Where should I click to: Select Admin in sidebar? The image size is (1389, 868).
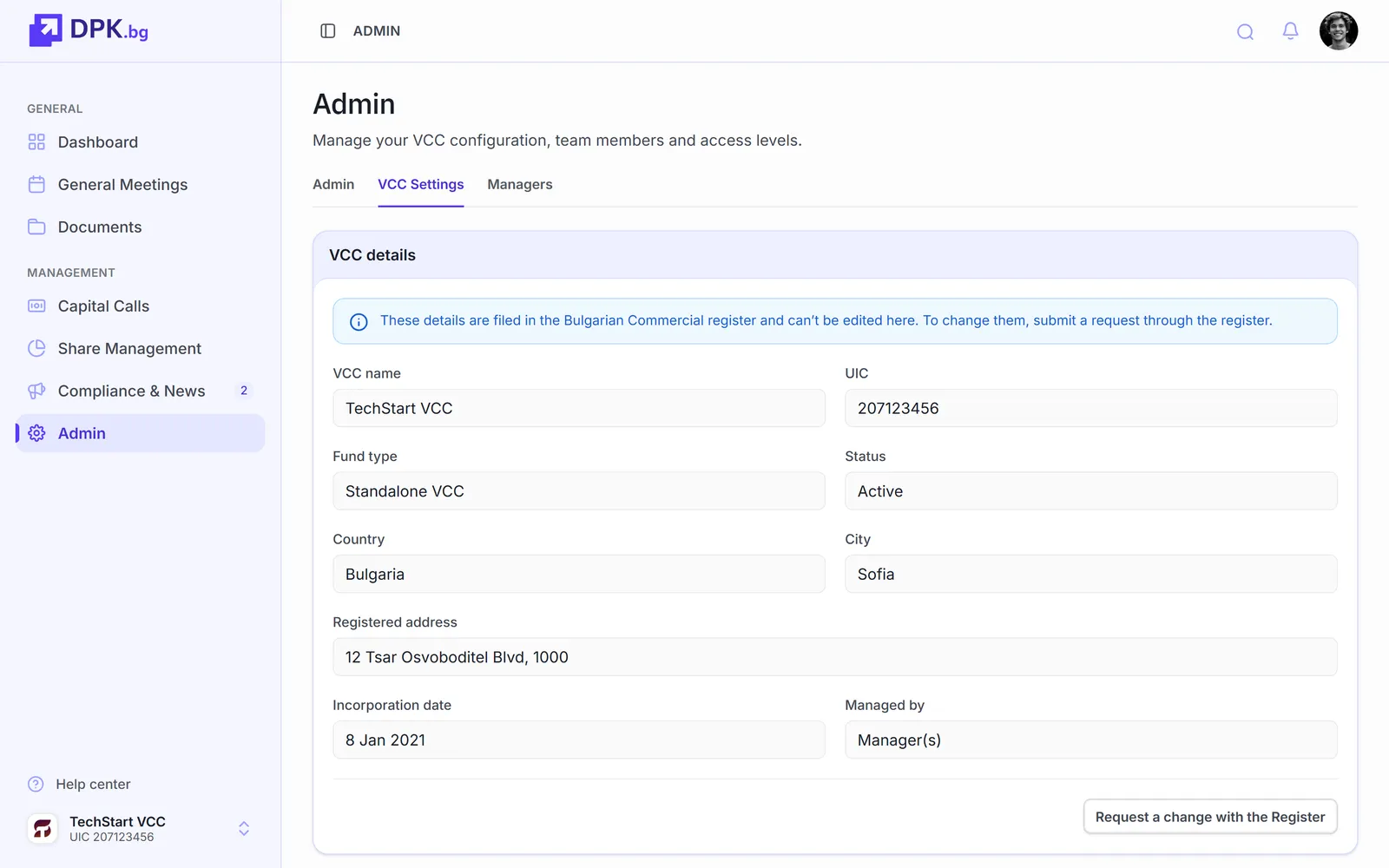140,433
